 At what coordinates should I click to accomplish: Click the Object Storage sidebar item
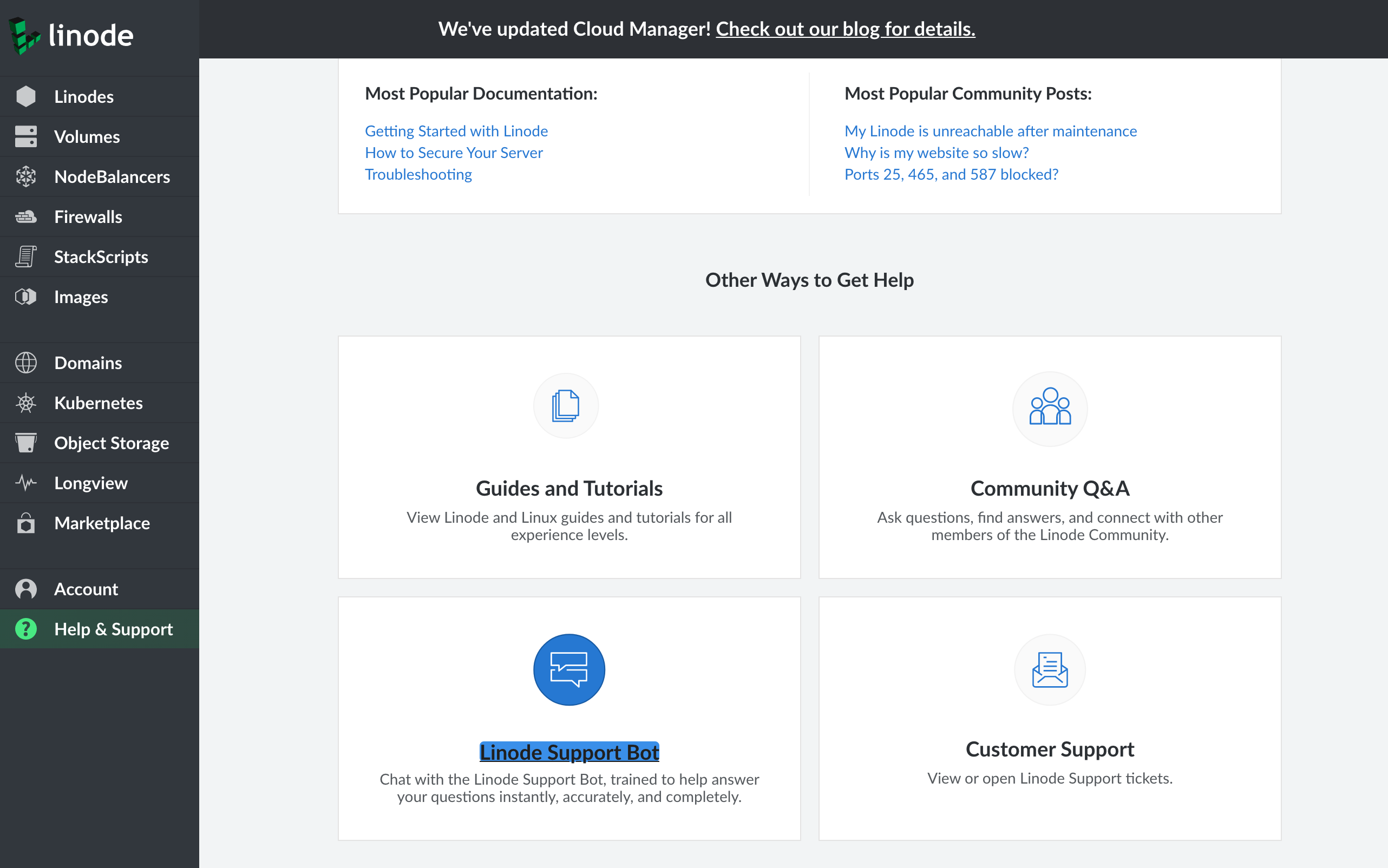(x=111, y=442)
